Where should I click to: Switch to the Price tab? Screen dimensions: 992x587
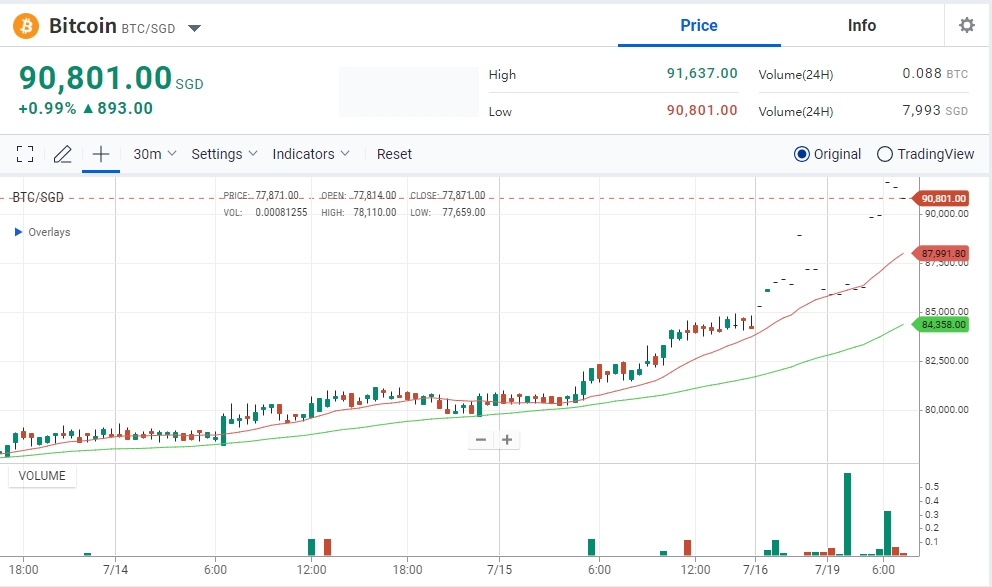click(x=698, y=26)
